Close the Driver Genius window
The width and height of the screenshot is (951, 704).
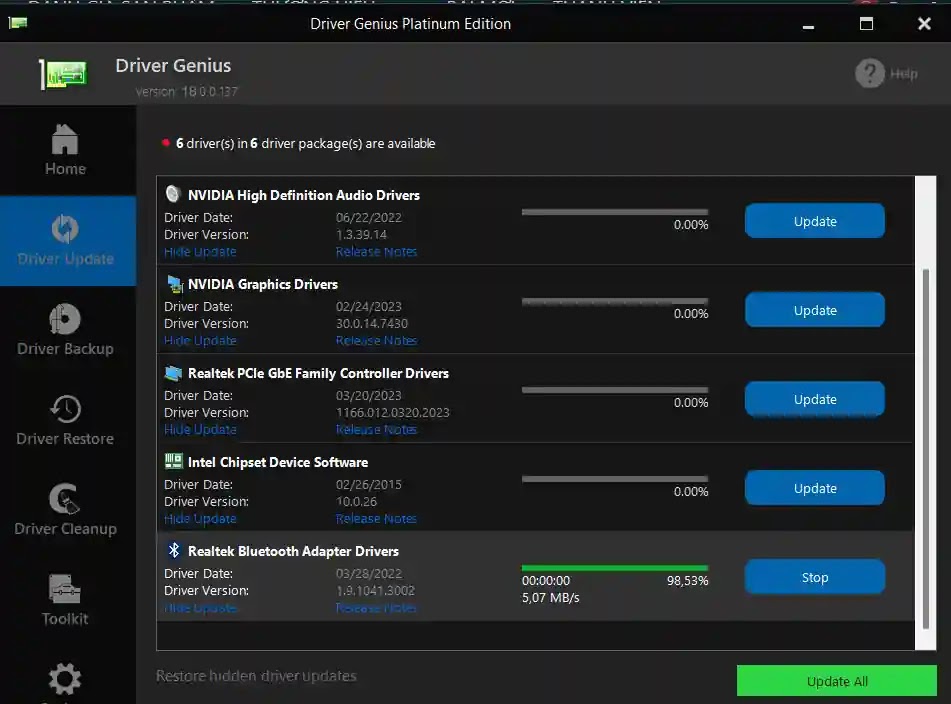point(924,24)
